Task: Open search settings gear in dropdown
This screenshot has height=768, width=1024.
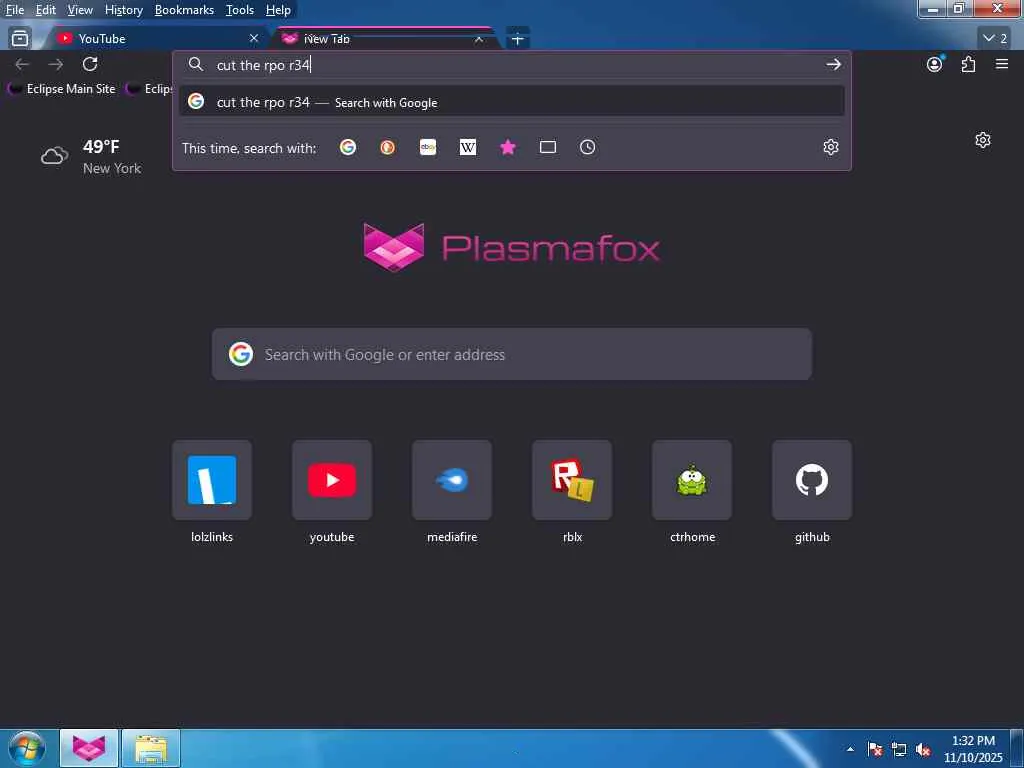Action: pyautogui.click(x=831, y=148)
